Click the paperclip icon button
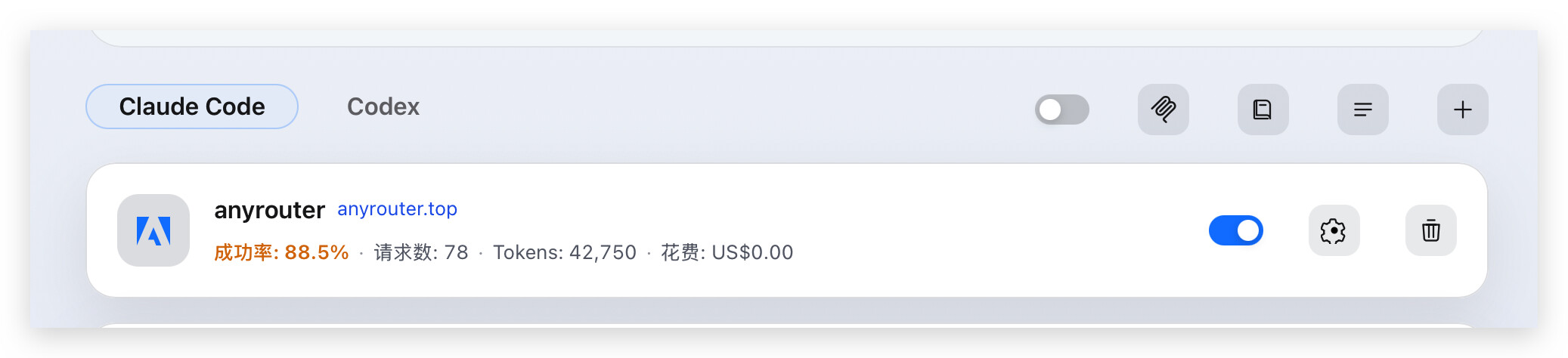The height and width of the screenshot is (358, 1568). 1164,110
